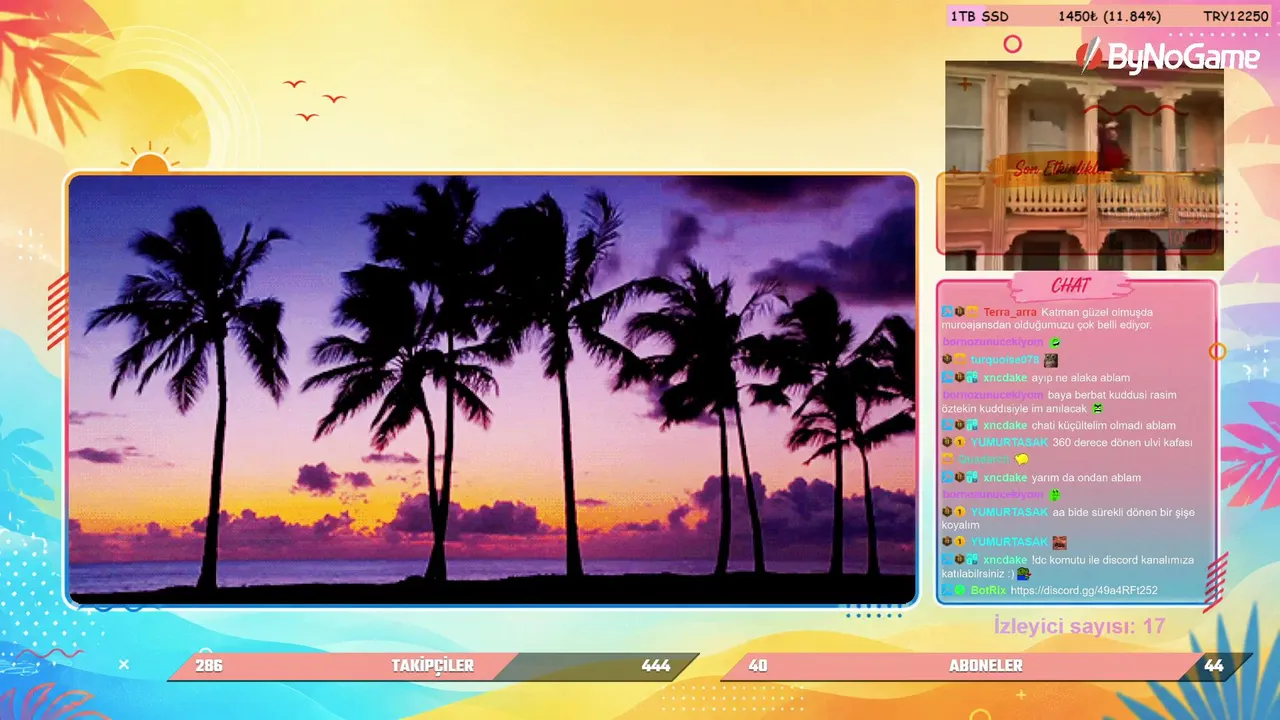This screenshot has height=720, width=1280.
Task: Click the subscriber count "40"
Action: coord(758,666)
